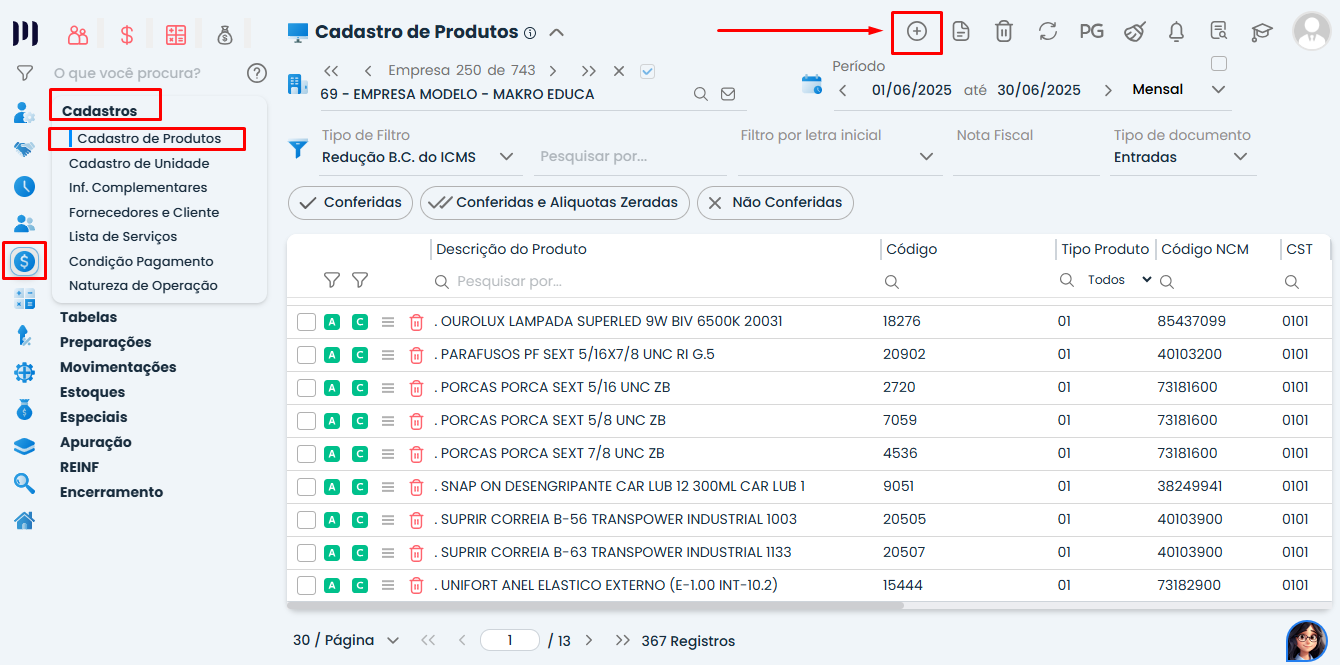This screenshot has width=1340, height=665.
Task: Select the dollar sign icon in the left sidebar
Action: coord(24,261)
